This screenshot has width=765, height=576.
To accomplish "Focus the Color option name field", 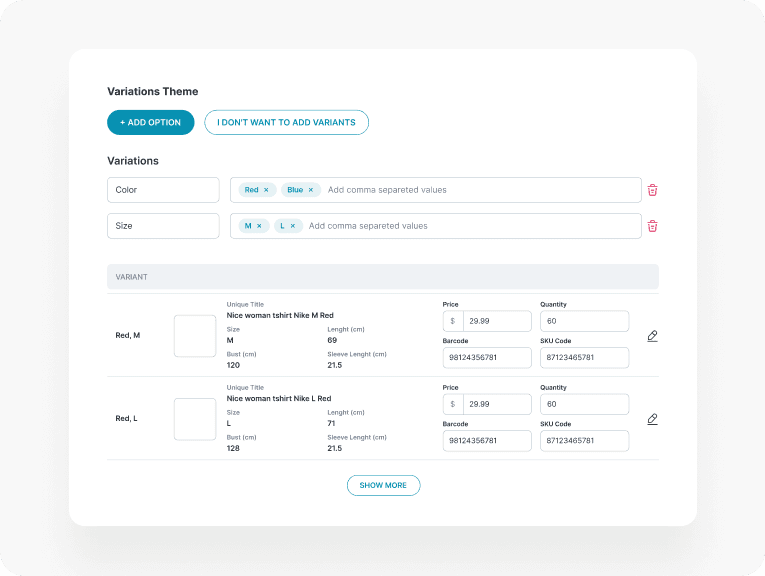I will click(163, 190).
